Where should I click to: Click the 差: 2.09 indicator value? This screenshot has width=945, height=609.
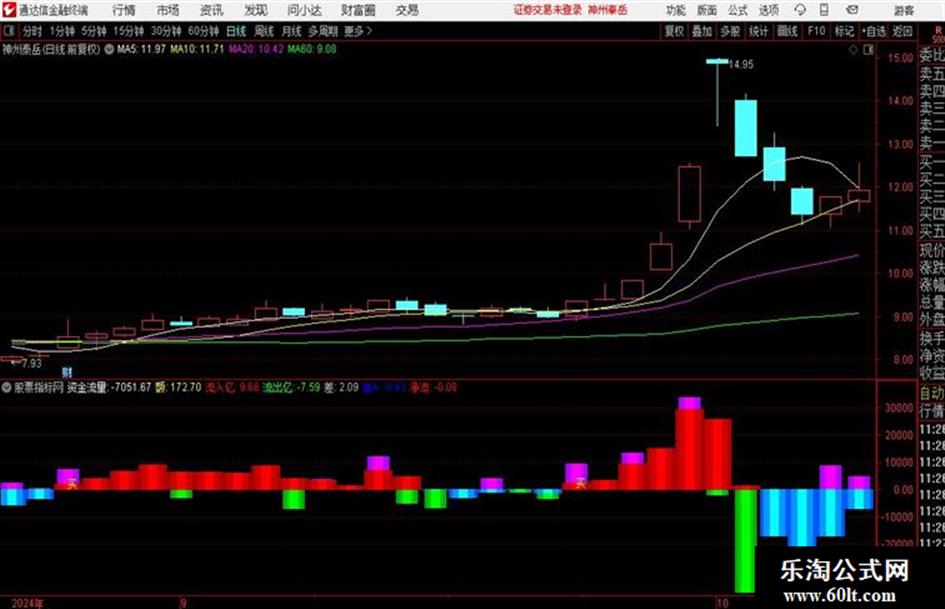341,387
